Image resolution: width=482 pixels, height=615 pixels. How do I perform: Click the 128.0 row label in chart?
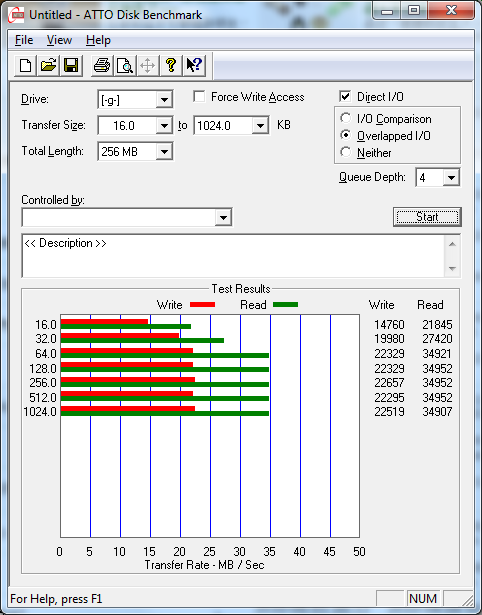pyautogui.click(x=43, y=369)
